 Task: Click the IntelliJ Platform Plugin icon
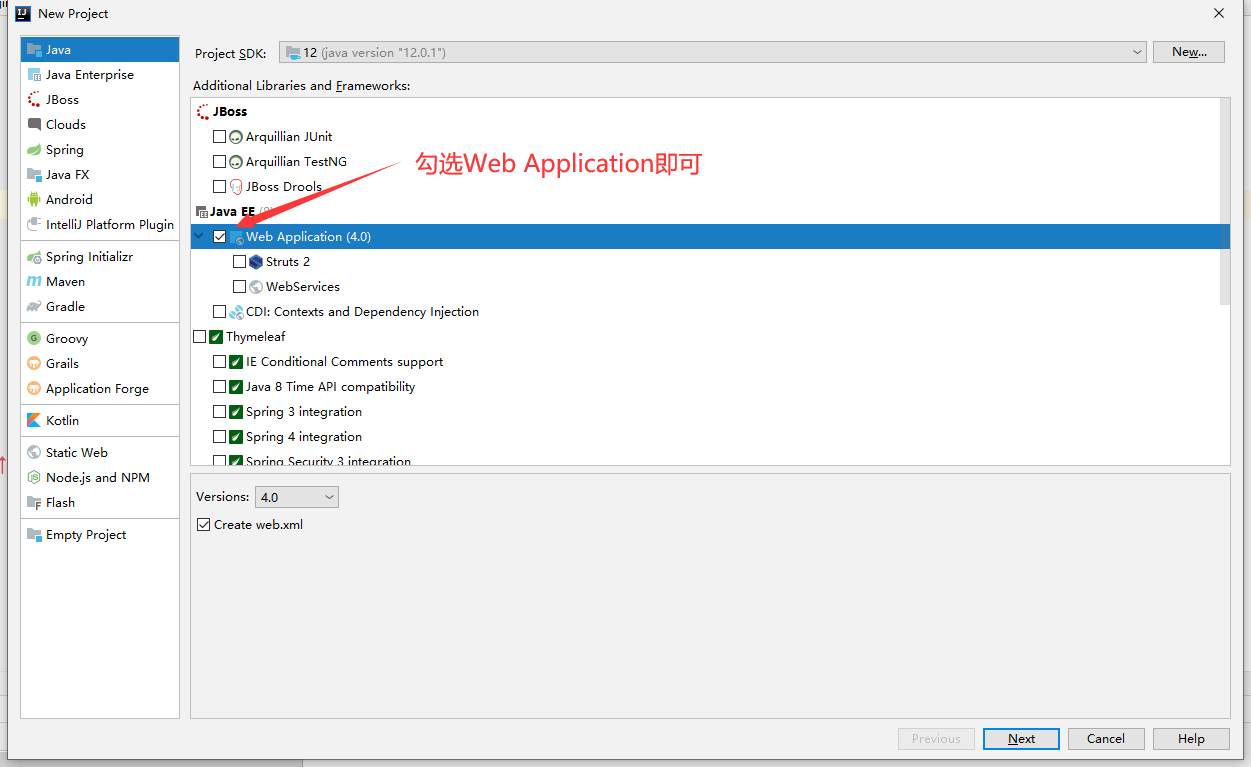[x=34, y=224]
